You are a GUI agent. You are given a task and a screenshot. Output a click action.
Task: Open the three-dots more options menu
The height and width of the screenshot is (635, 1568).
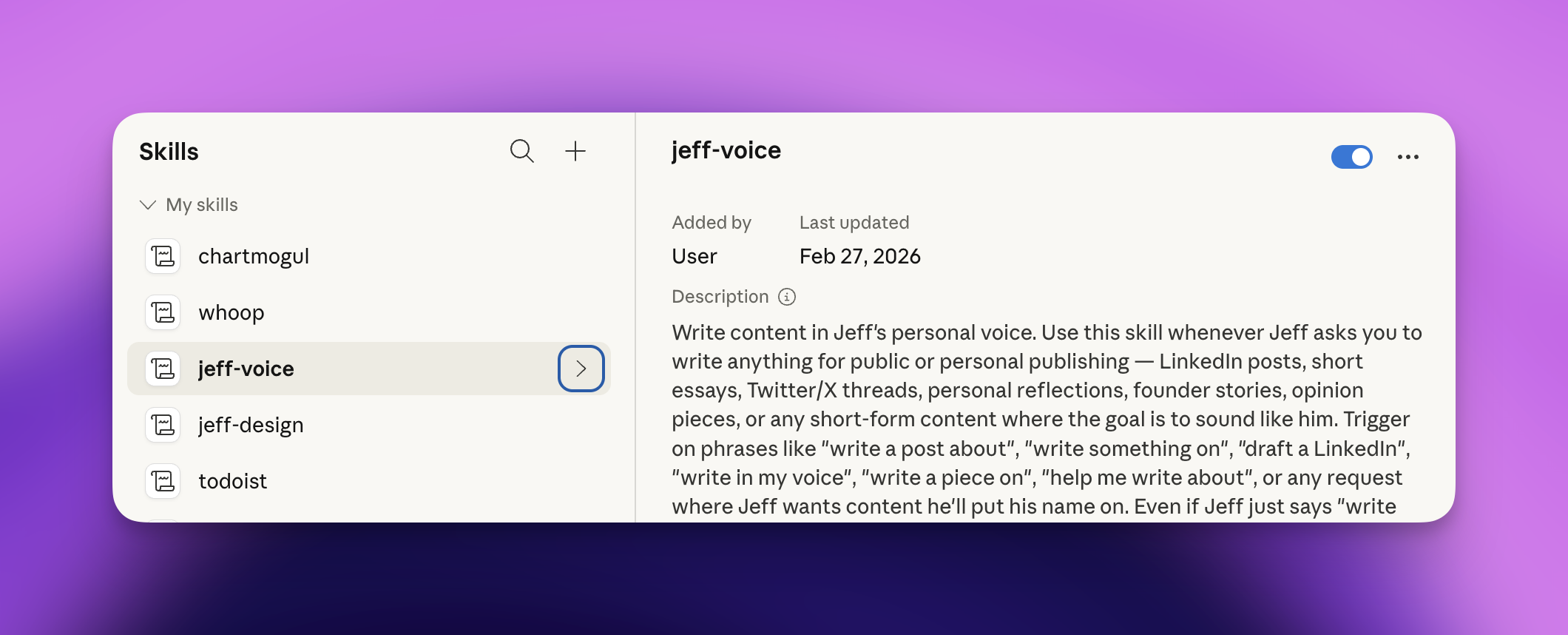(x=1408, y=157)
